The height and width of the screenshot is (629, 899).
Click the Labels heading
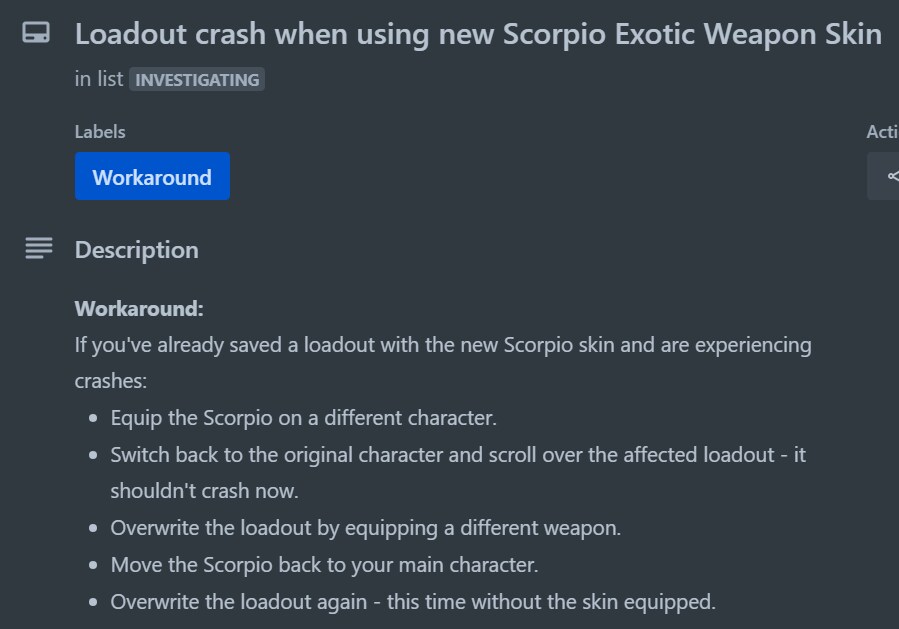(100, 131)
